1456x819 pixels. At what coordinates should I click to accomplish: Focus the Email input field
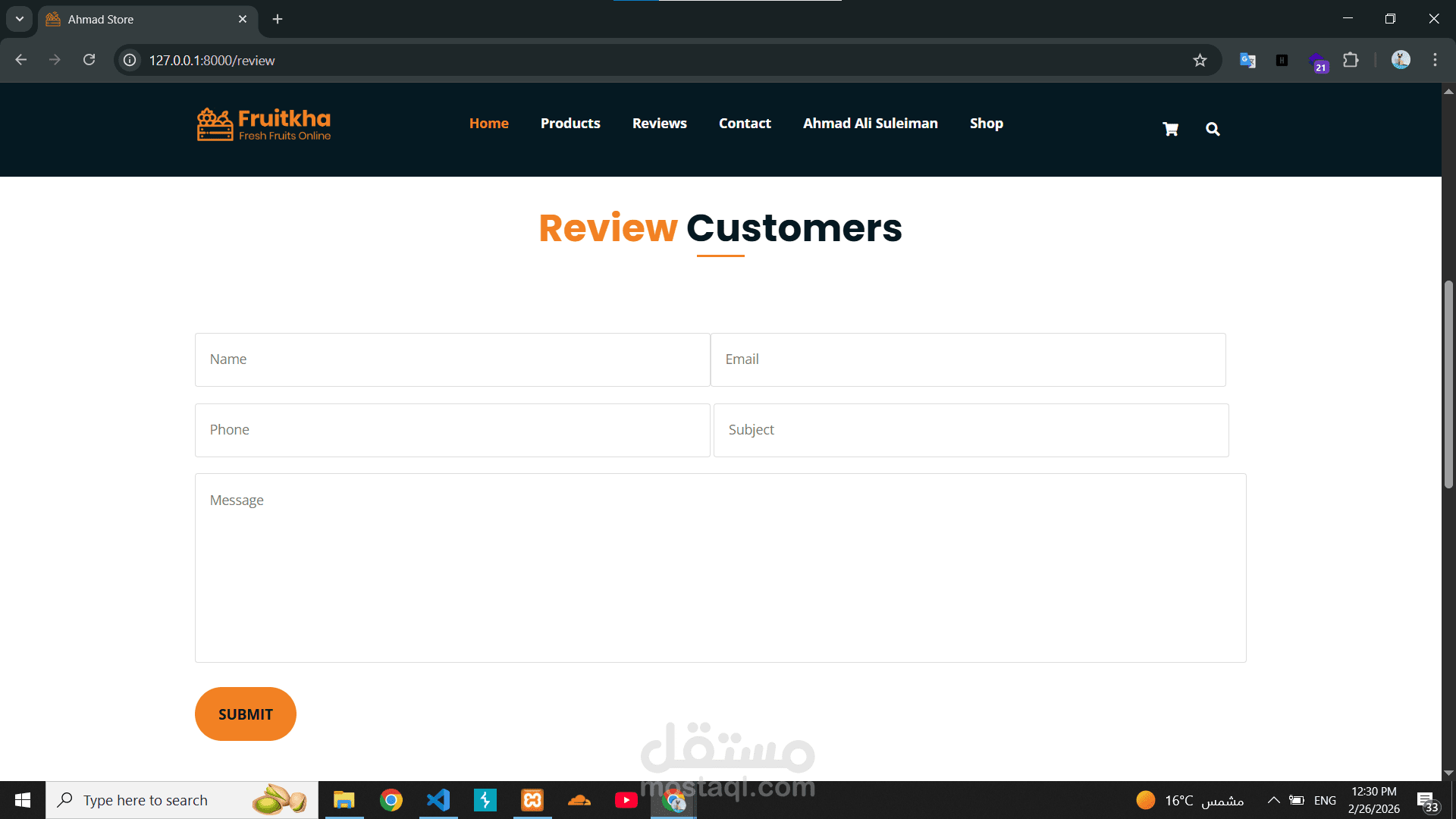(968, 359)
